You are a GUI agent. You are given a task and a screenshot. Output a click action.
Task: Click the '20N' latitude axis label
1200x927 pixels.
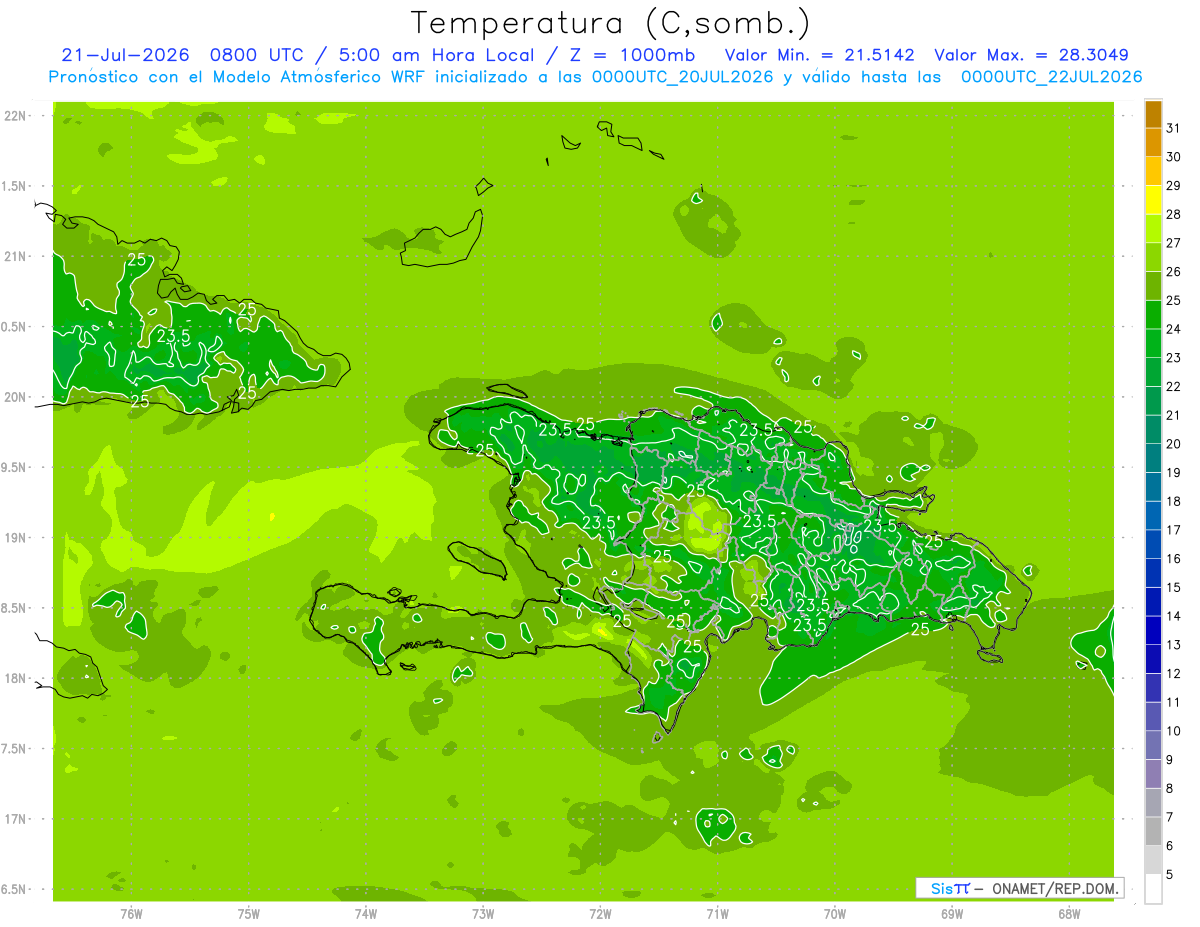click(15, 397)
